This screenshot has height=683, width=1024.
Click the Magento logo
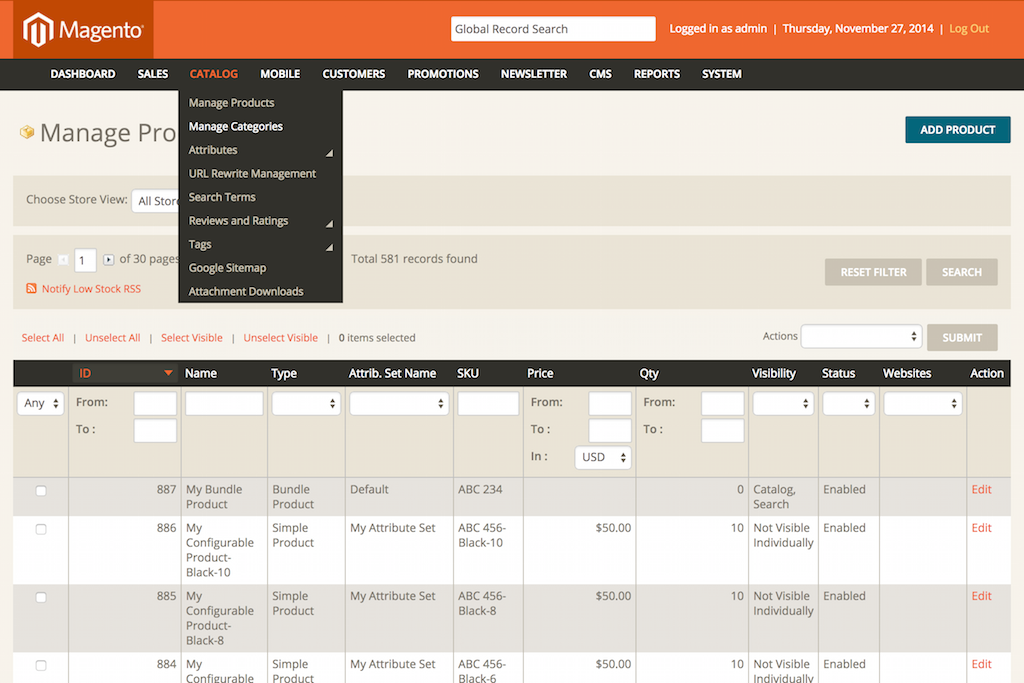coord(83,30)
